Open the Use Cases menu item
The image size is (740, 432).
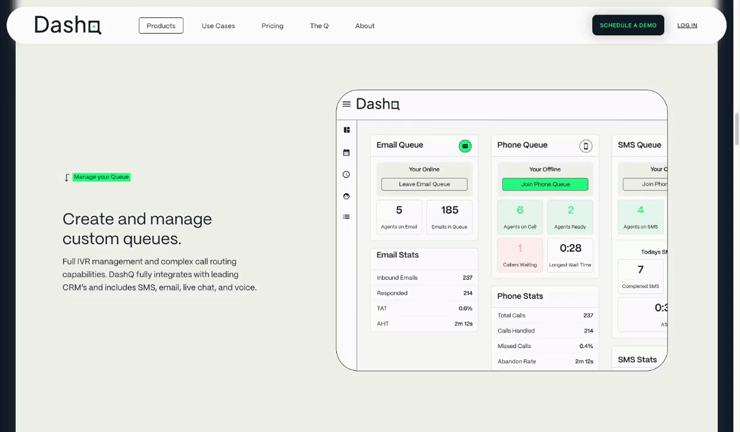point(218,26)
